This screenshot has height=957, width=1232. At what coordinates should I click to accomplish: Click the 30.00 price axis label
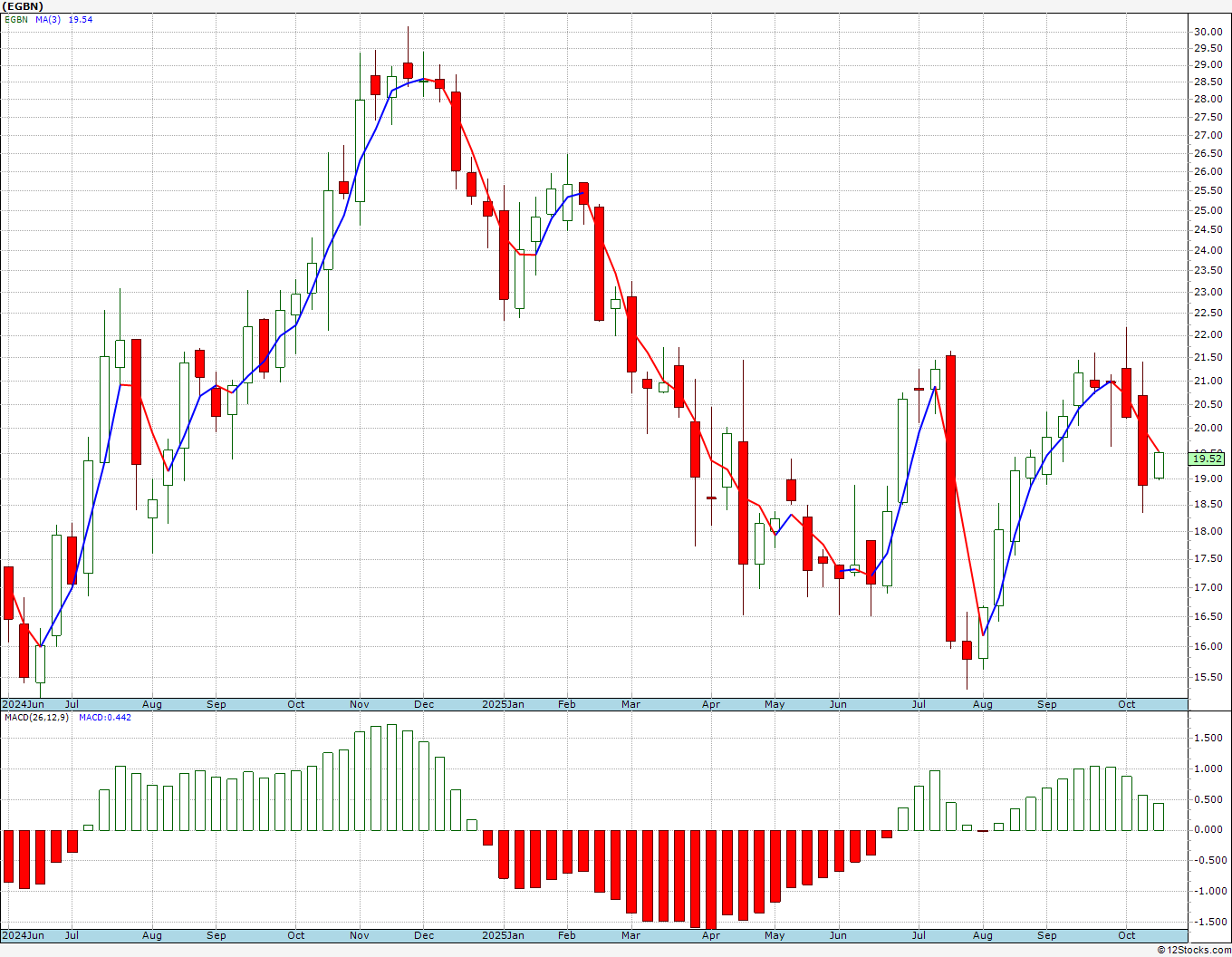pyautogui.click(x=1208, y=32)
